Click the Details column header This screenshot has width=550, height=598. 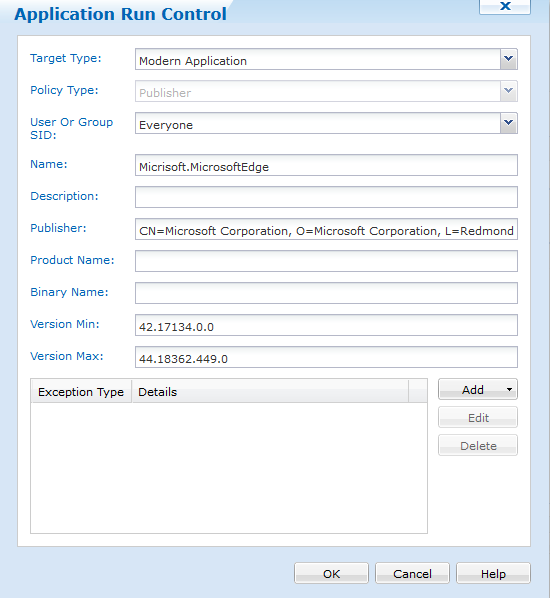click(270, 391)
